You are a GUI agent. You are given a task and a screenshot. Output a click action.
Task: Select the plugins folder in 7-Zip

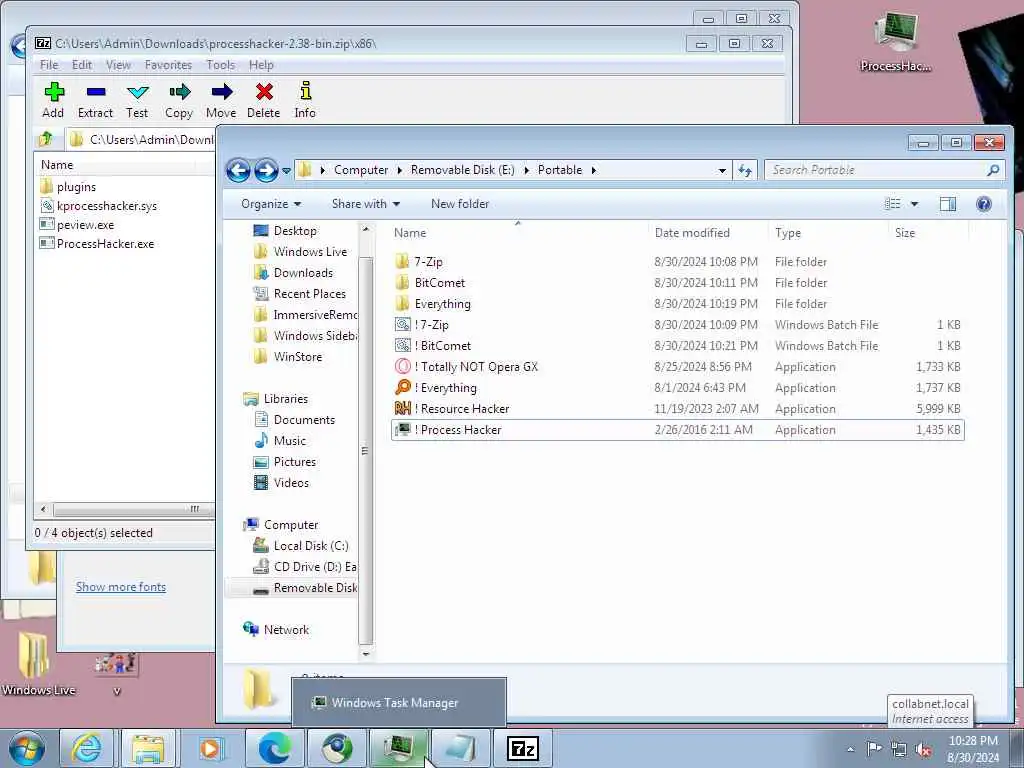(x=76, y=187)
